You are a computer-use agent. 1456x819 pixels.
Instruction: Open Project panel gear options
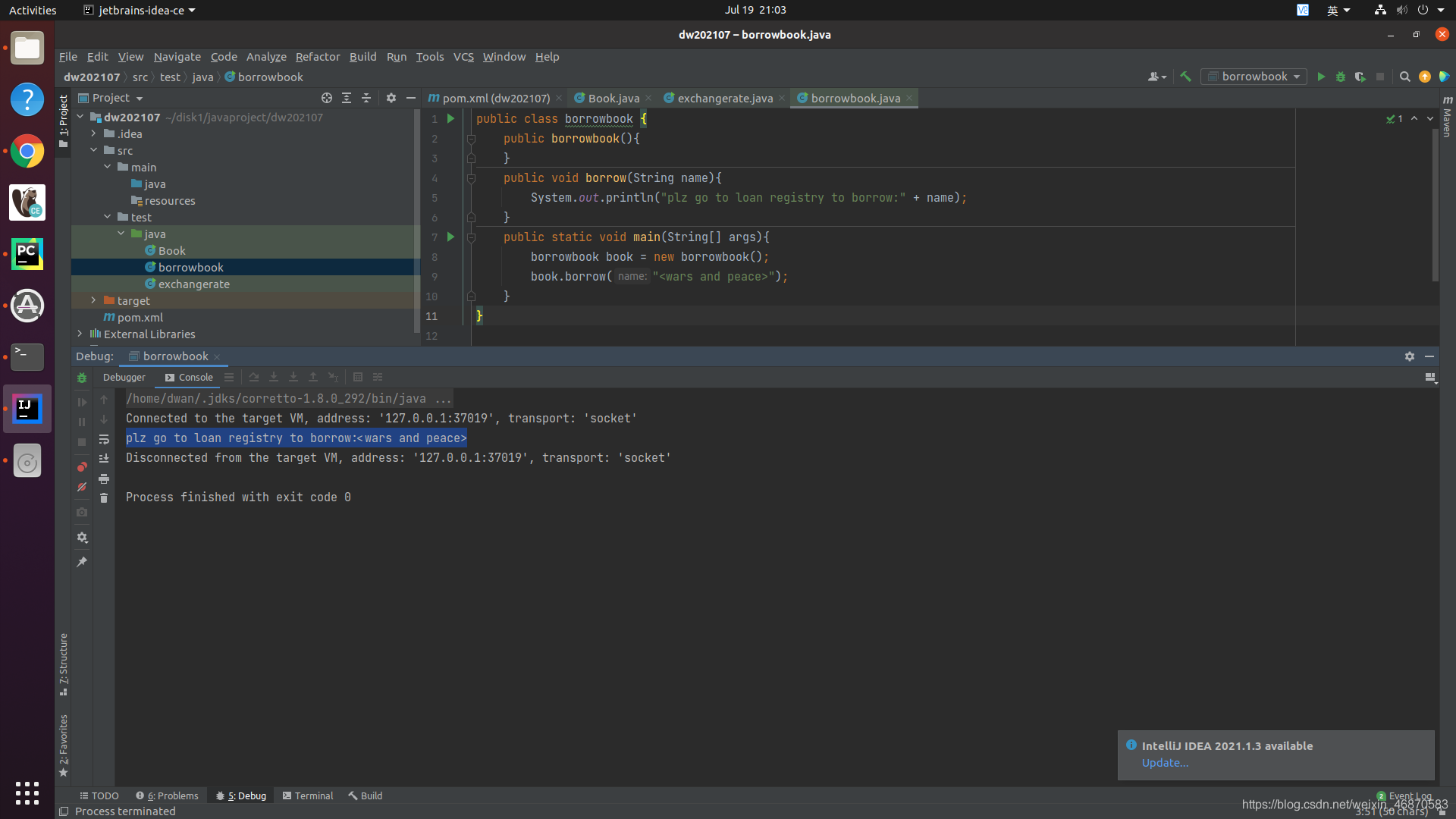click(x=391, y=98)
